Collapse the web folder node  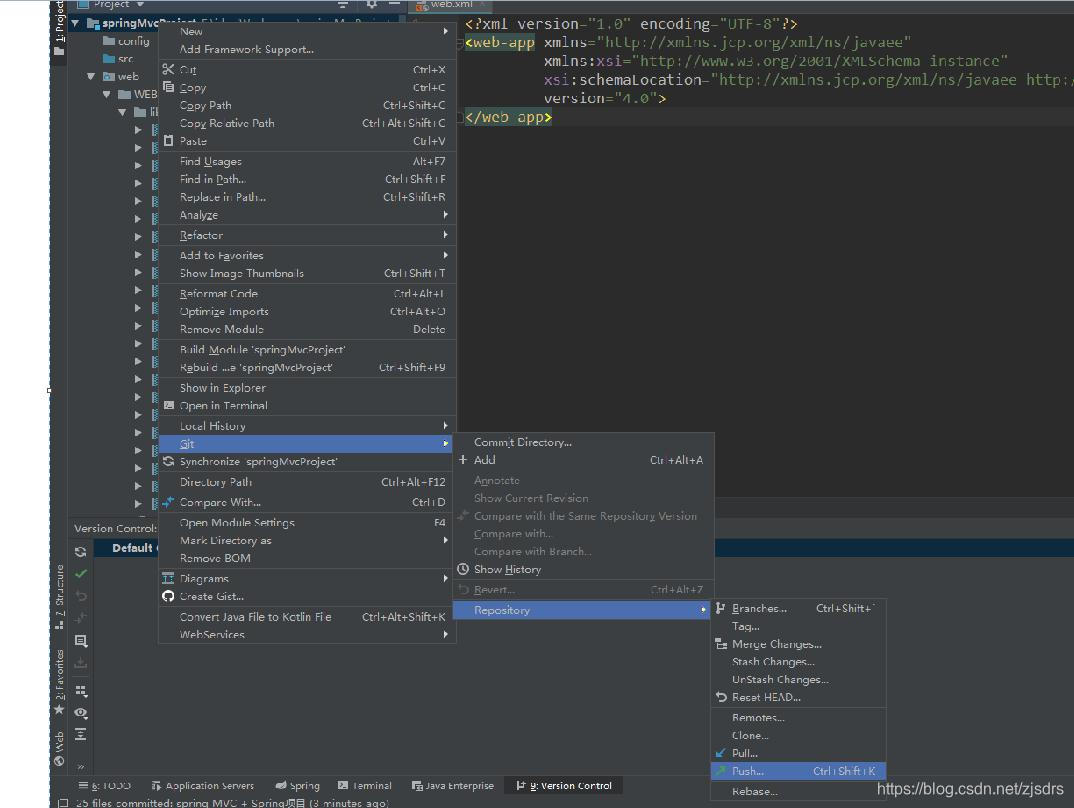click(91, 76)
